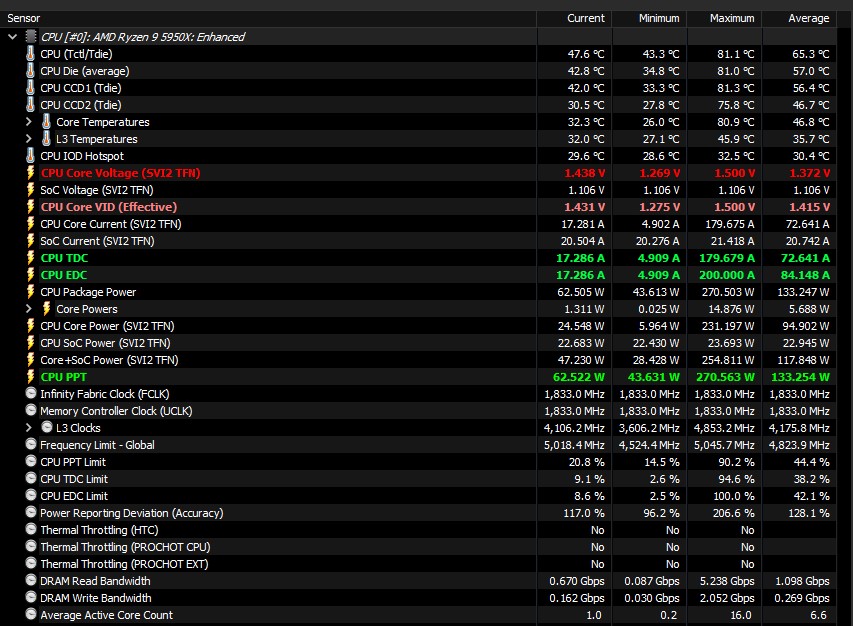853x626 pixels.
Task: Expand the L3 Clocks subgroup
Action: [x=29, y=428]
